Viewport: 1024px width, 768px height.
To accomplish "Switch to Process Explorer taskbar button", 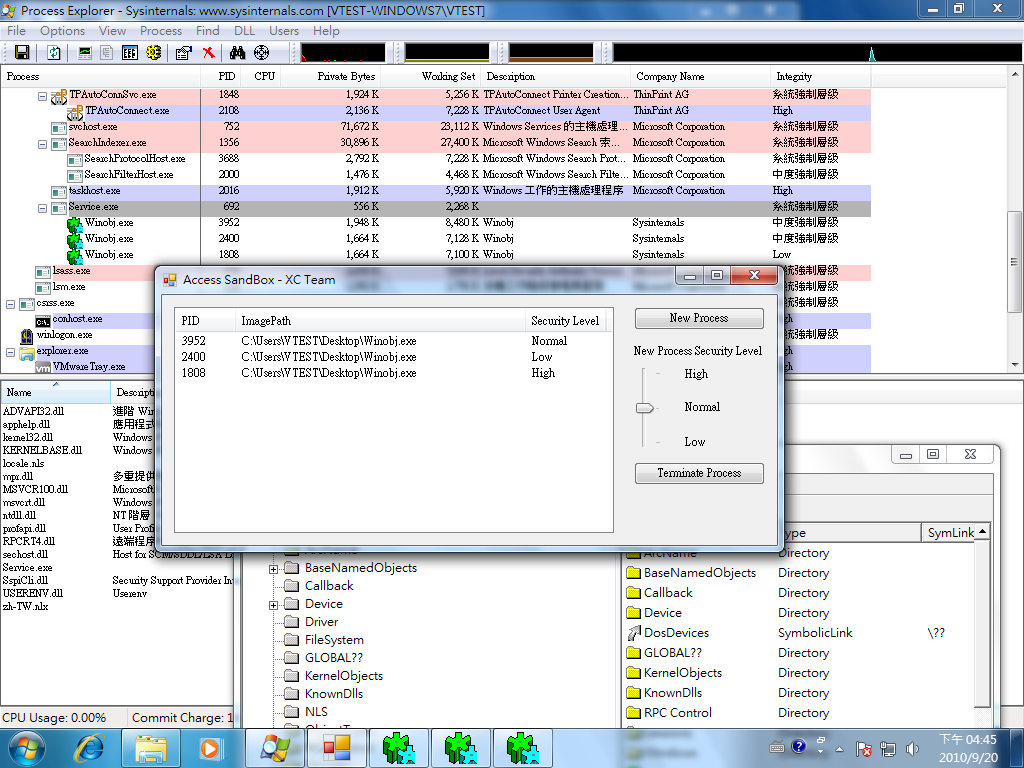I will coord(275,748).
